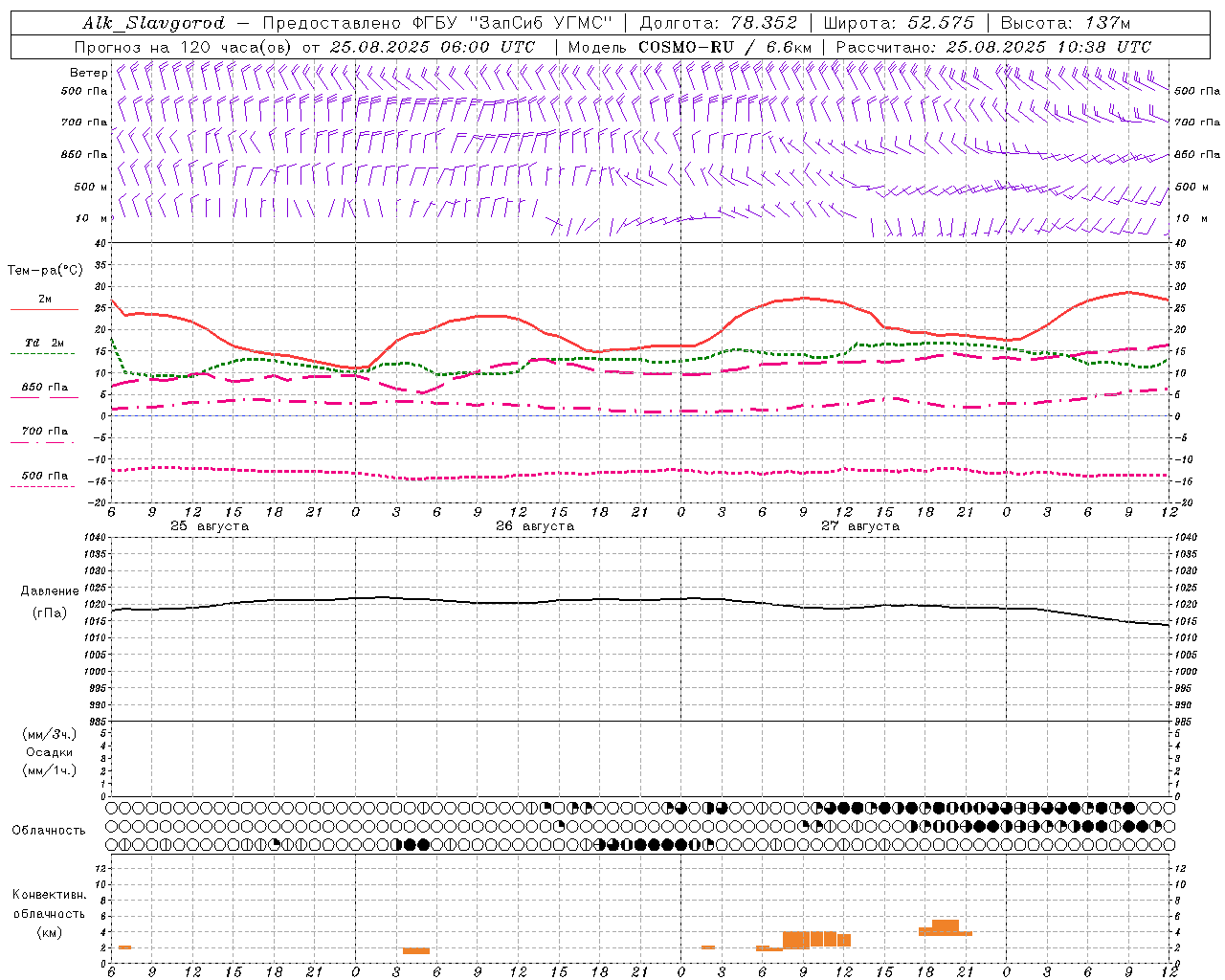1225x980 pixels.
Task: Click the Осадки precipitation label
Action: 50,752
